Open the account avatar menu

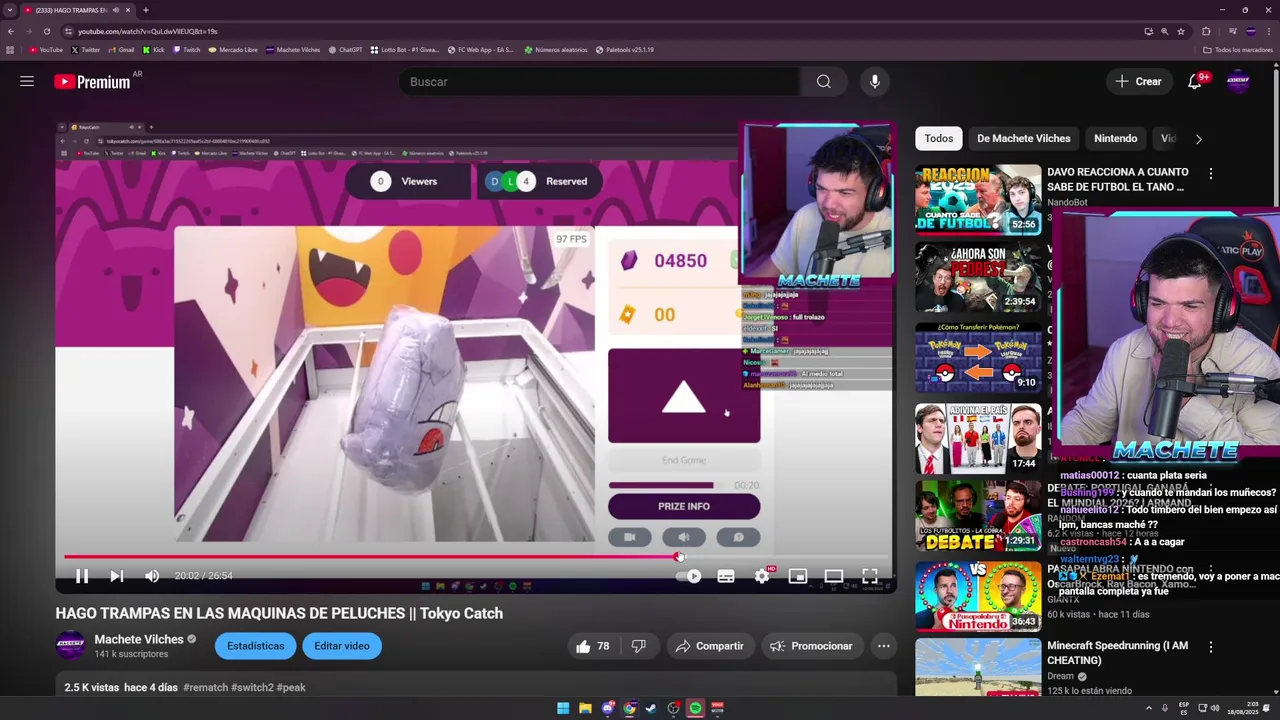(x=1238, y=82)
